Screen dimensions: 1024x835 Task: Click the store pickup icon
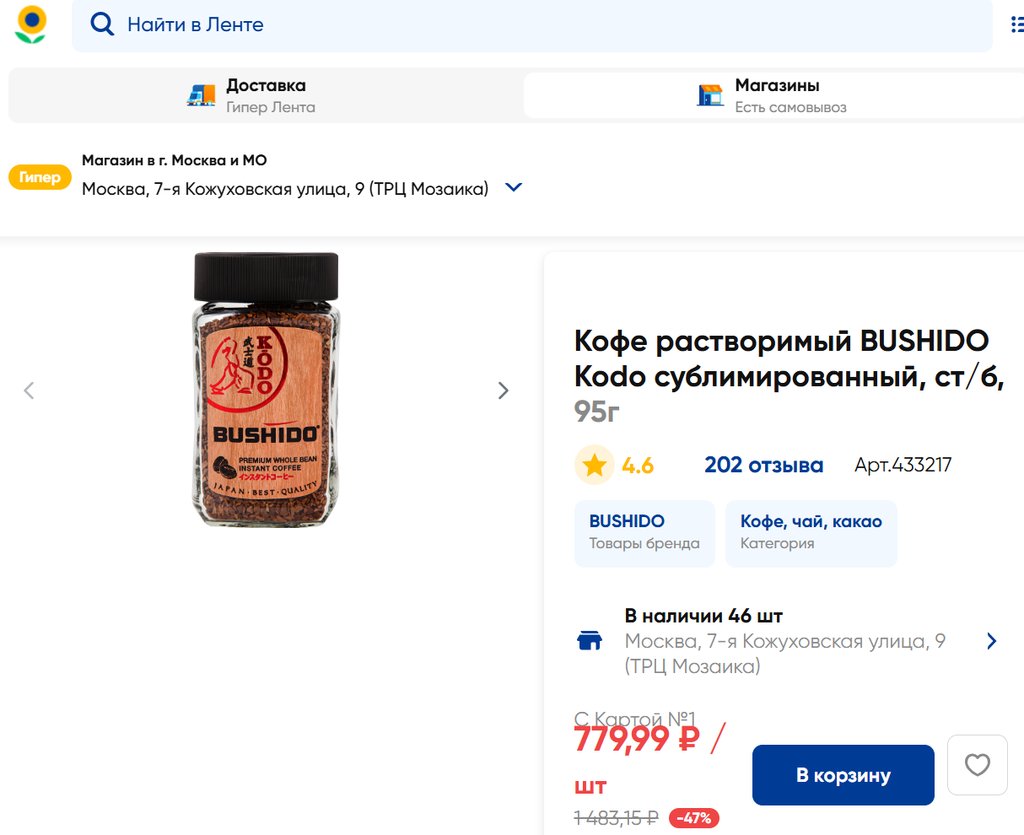pos(710,95)
